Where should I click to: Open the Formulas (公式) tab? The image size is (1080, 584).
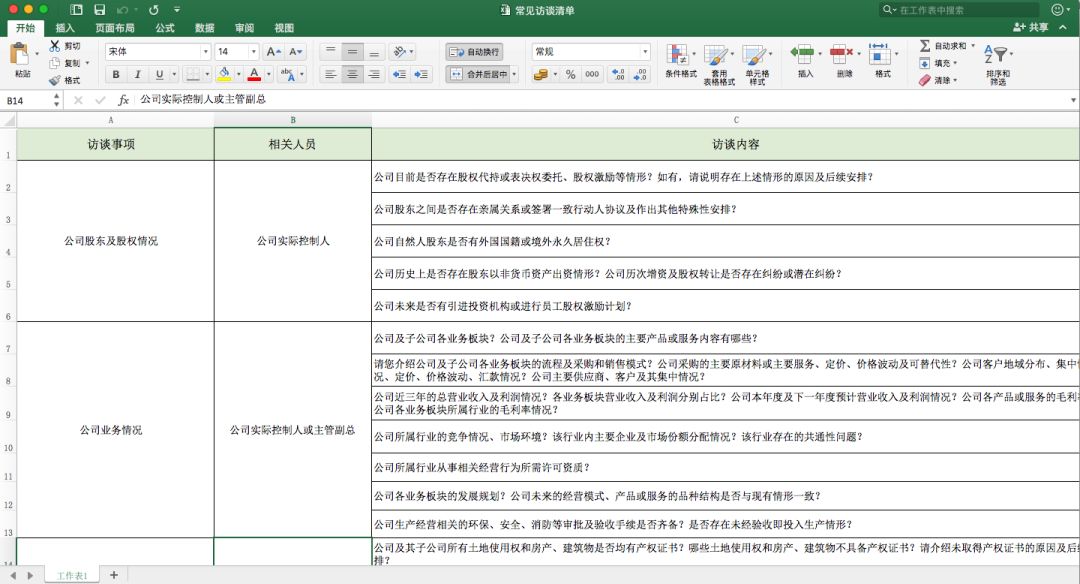(165, 28)
